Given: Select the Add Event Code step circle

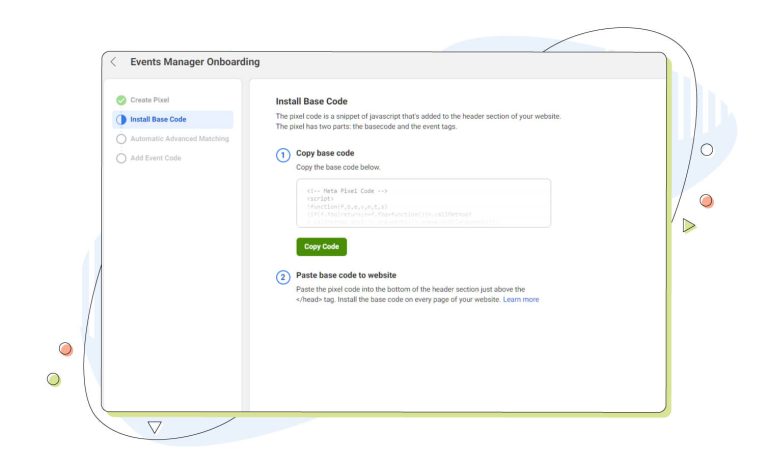Looking at the screenshot, I should point(121,158).
